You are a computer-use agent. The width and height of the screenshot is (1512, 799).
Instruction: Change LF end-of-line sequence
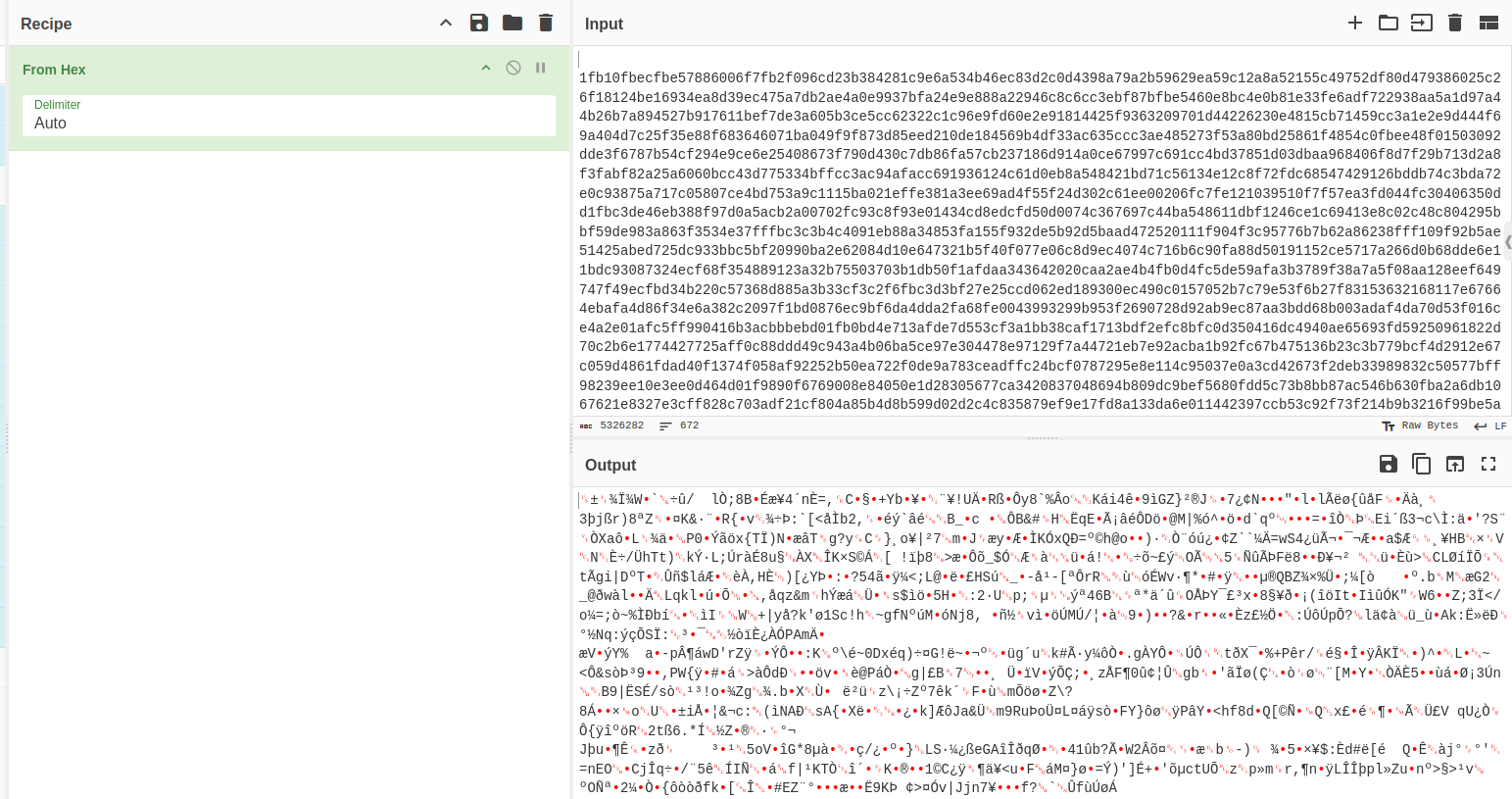coord(1490,425)
